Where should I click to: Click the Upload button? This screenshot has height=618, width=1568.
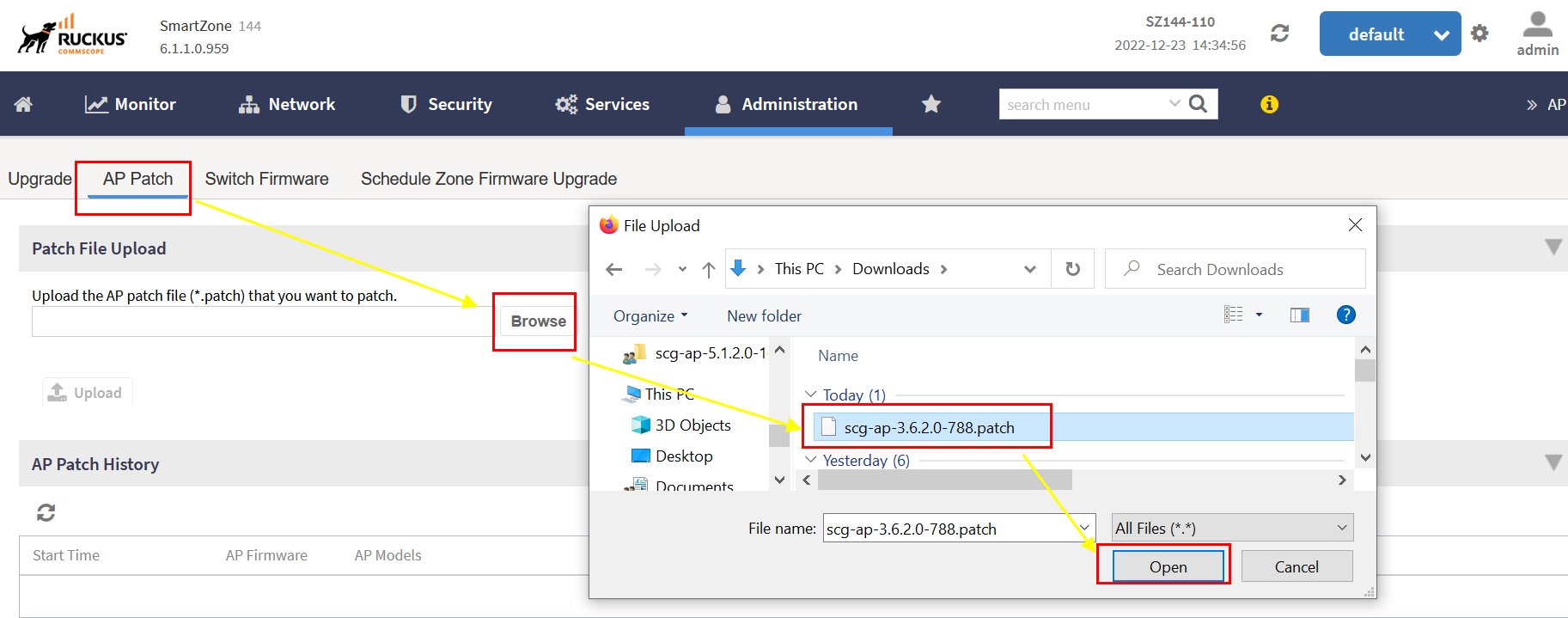click(87, 393)
